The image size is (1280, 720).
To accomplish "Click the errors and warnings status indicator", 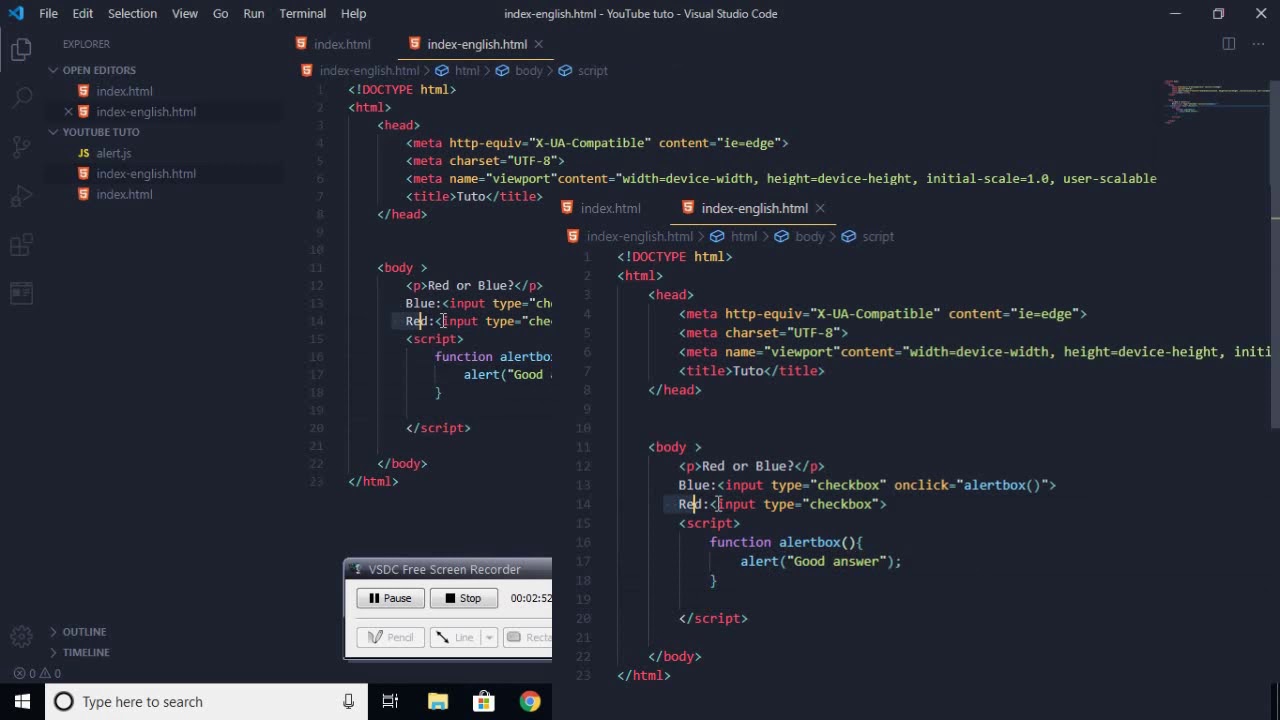I will pyautogui.click(x=37, y=673).
